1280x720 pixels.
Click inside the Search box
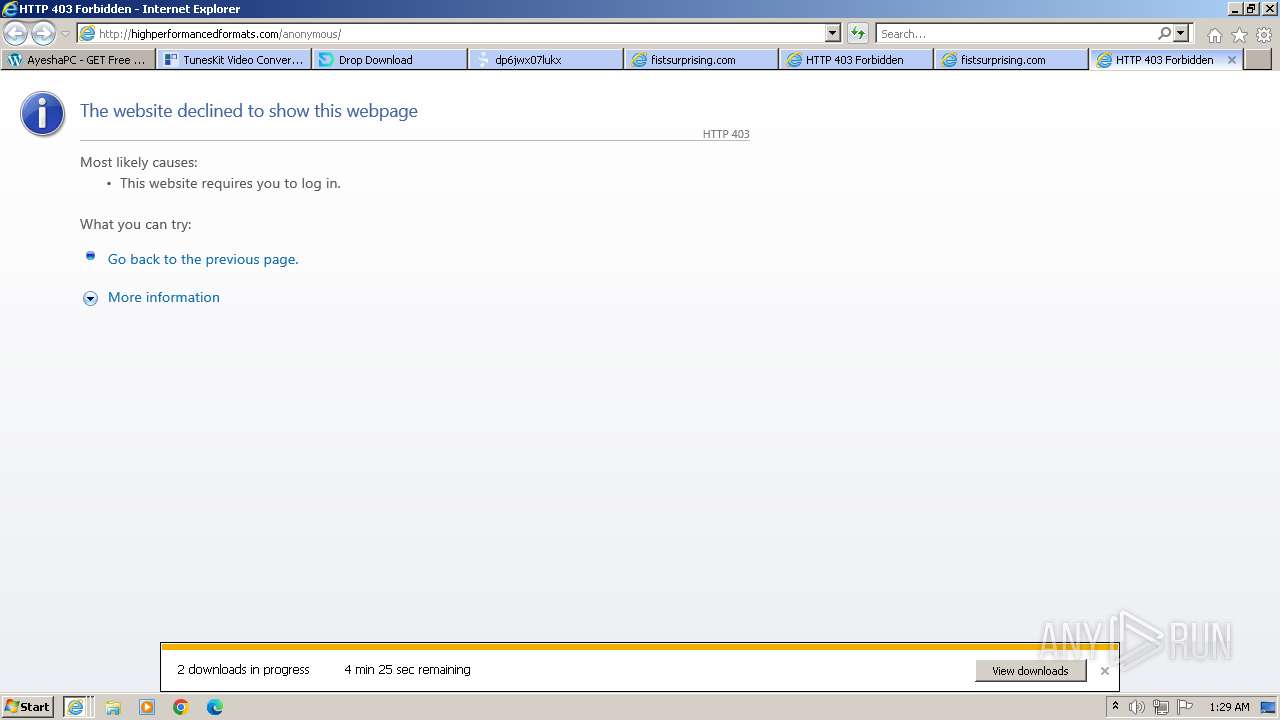1015,34
